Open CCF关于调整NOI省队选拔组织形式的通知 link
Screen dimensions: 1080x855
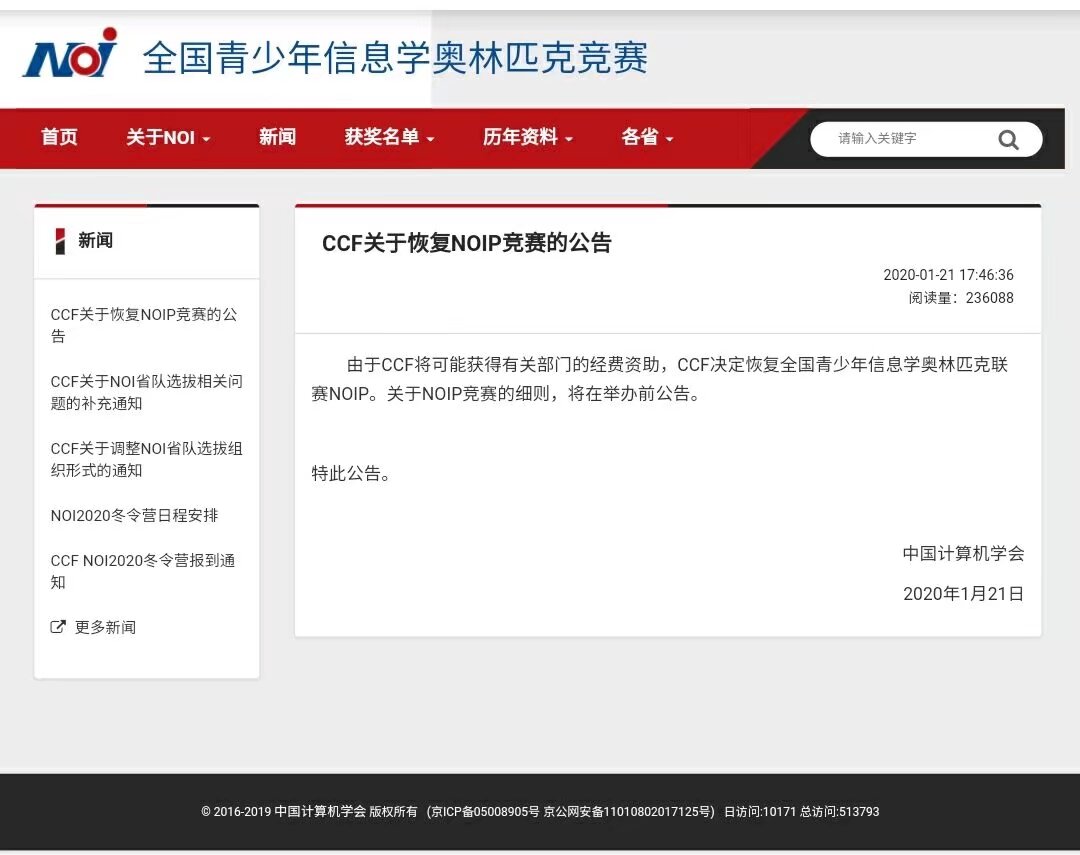click(x=146, y=459)
